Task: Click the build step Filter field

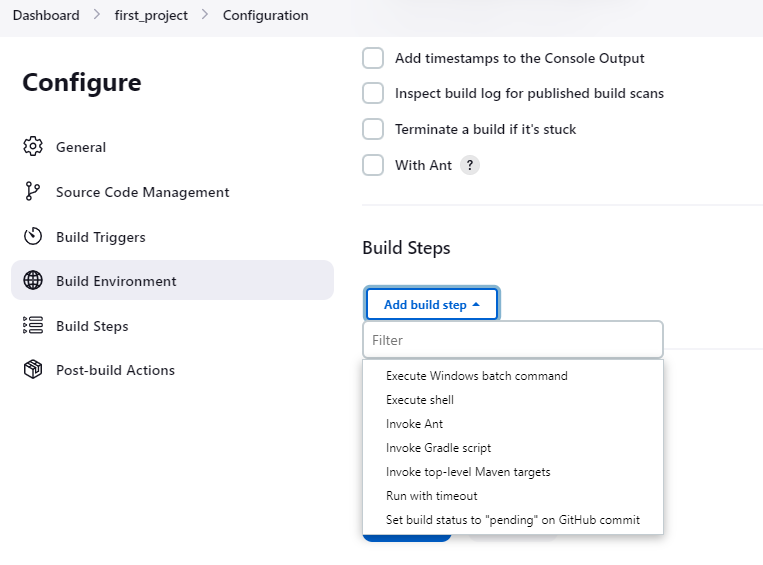Action: coord(512,340)
